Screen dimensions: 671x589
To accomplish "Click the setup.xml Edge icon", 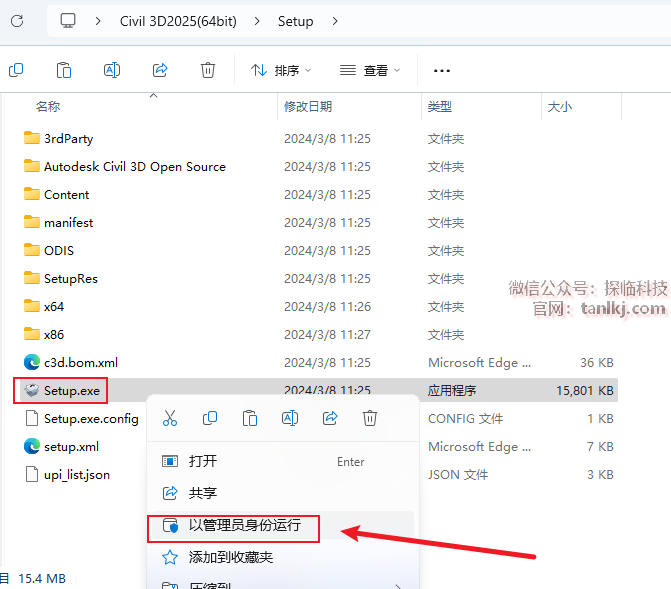I will click(32, 446).
